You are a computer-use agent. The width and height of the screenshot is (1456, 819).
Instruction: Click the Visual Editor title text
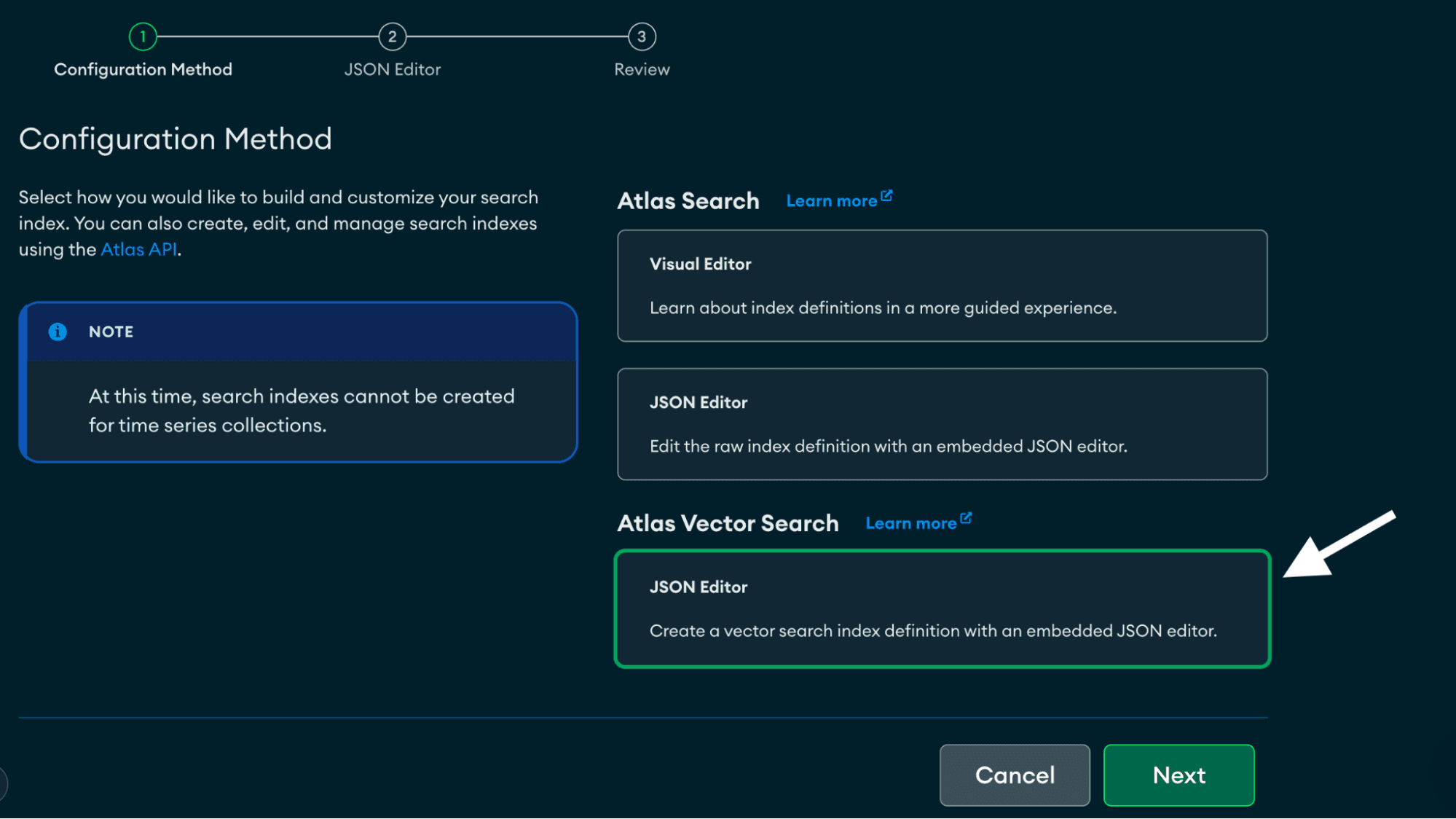pos(700,264)
